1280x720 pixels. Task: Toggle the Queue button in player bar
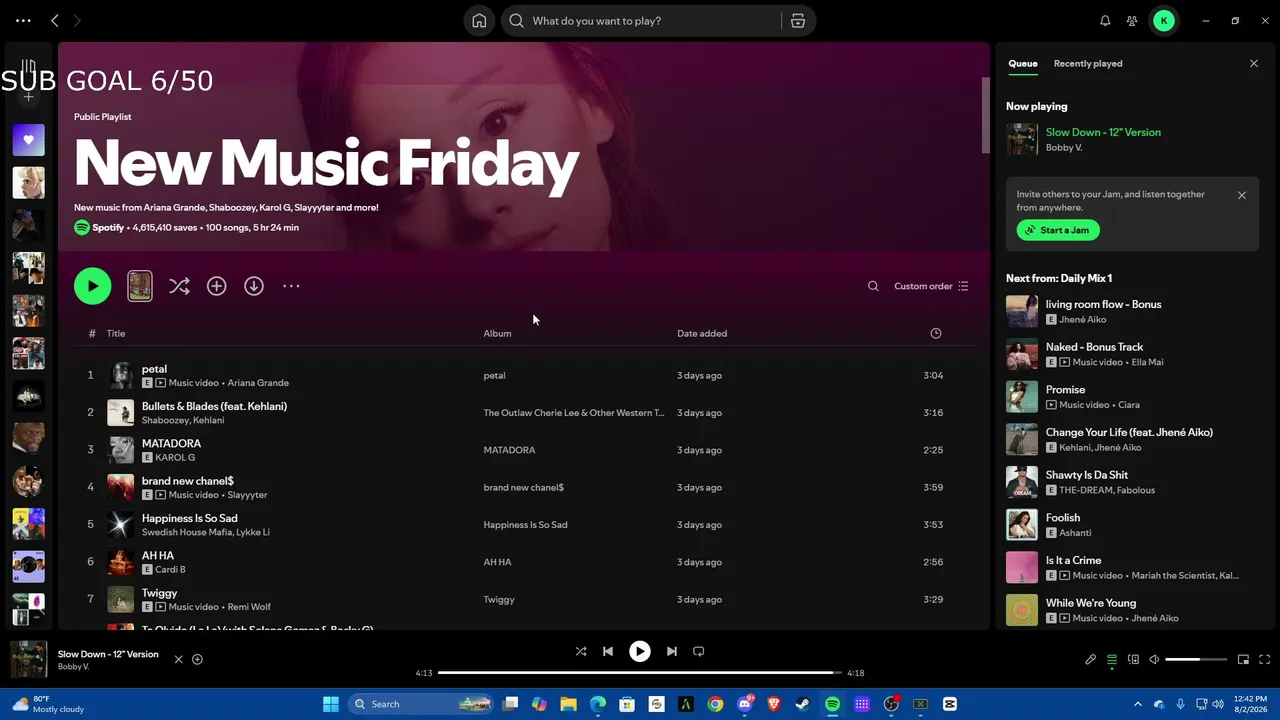pyautogui.click(x=1112, y=660)
